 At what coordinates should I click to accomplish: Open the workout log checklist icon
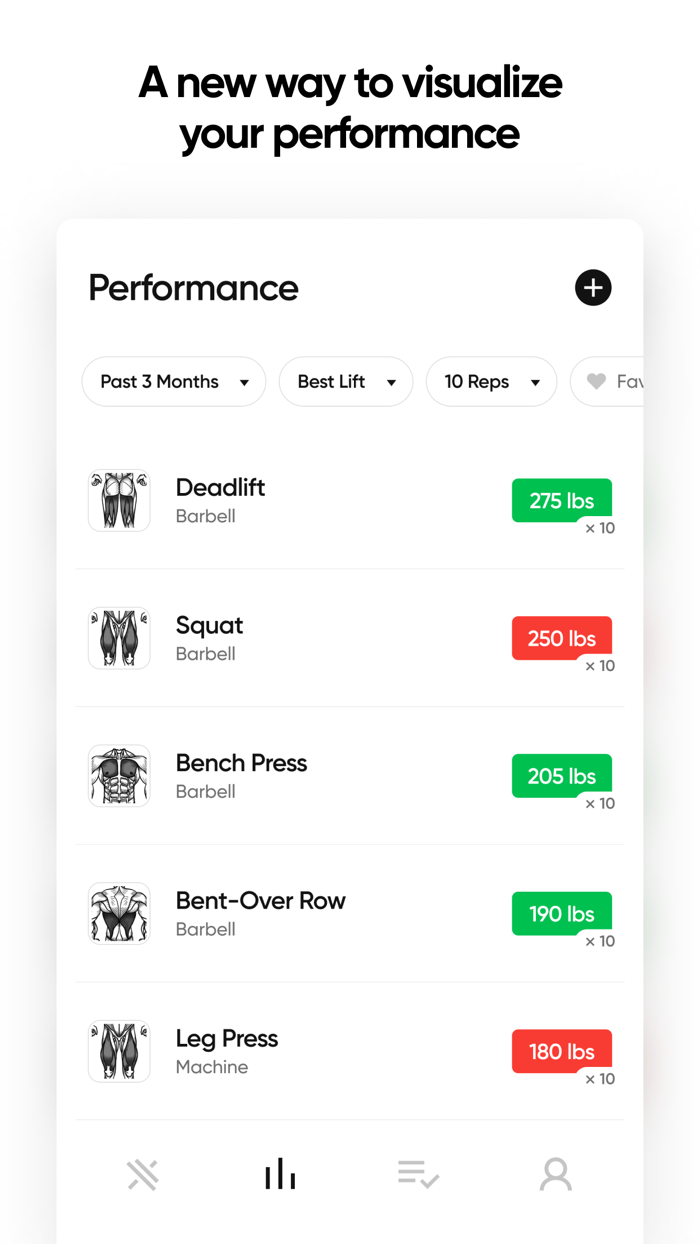[418, 1173]
